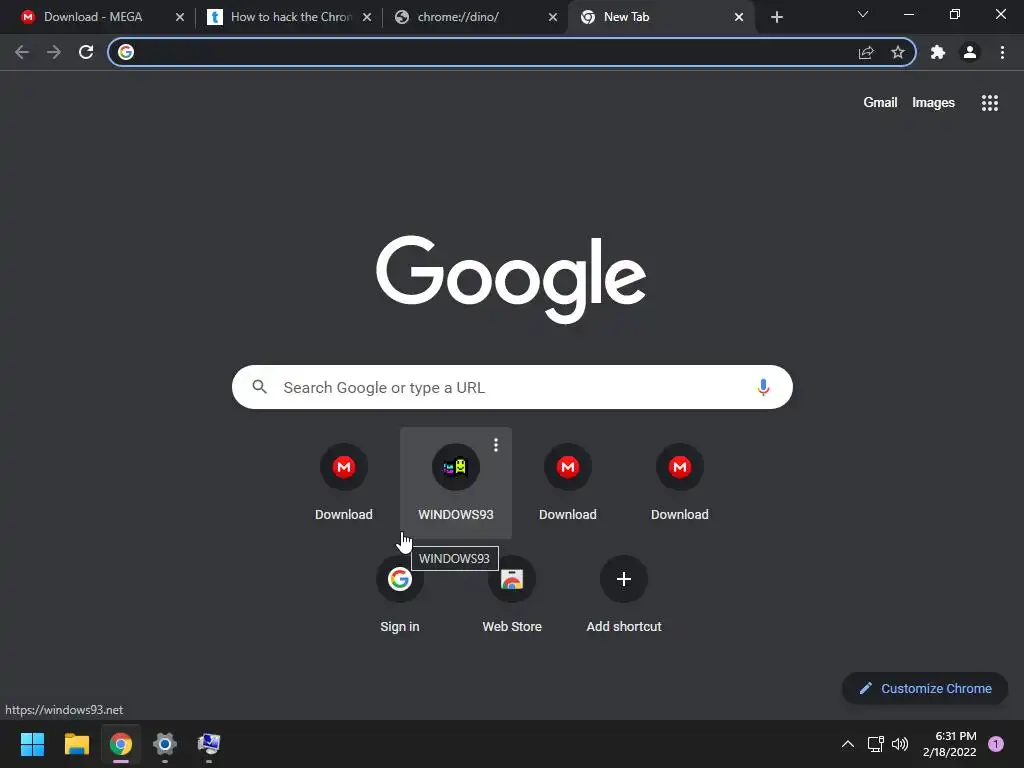Click the Google icon in address bar
This screenshot has height=768, width=1024.
click(126, 52)
